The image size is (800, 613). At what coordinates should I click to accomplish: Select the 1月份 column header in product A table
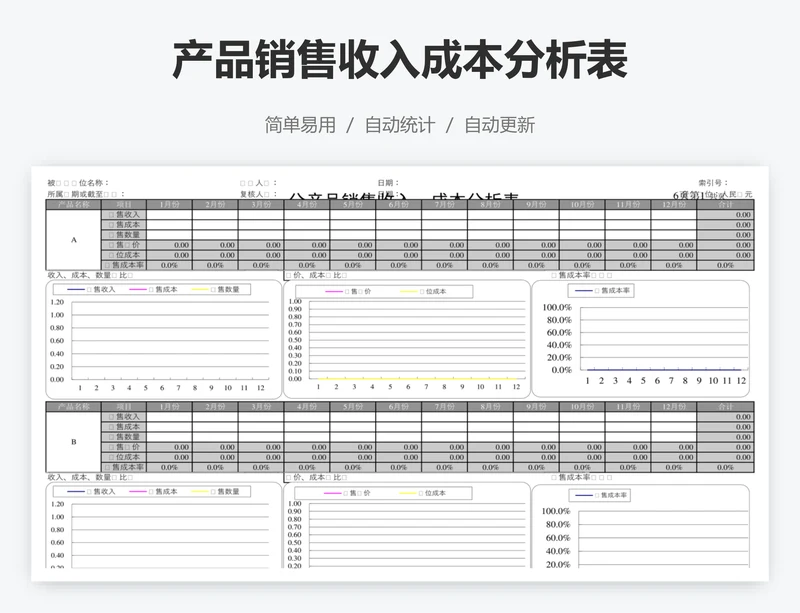[x=169, y=205]
